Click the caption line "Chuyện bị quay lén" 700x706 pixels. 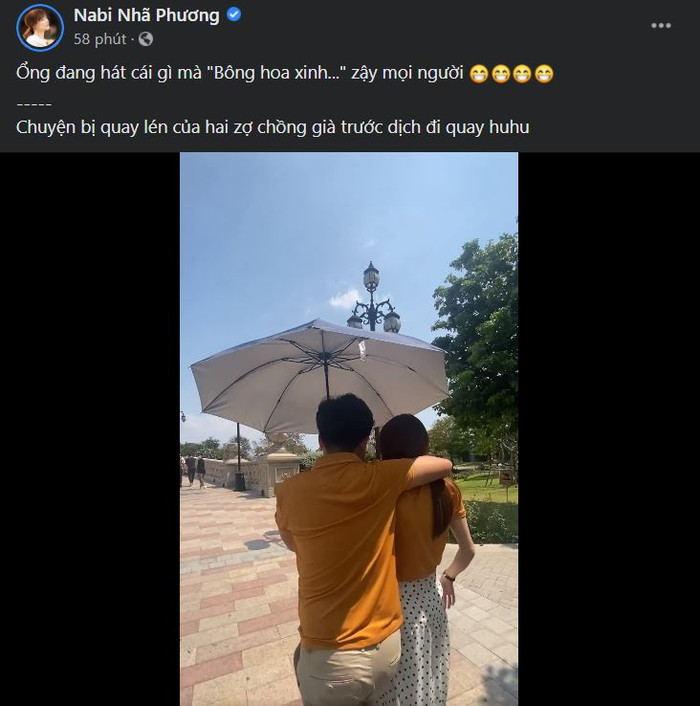(272, 127)
